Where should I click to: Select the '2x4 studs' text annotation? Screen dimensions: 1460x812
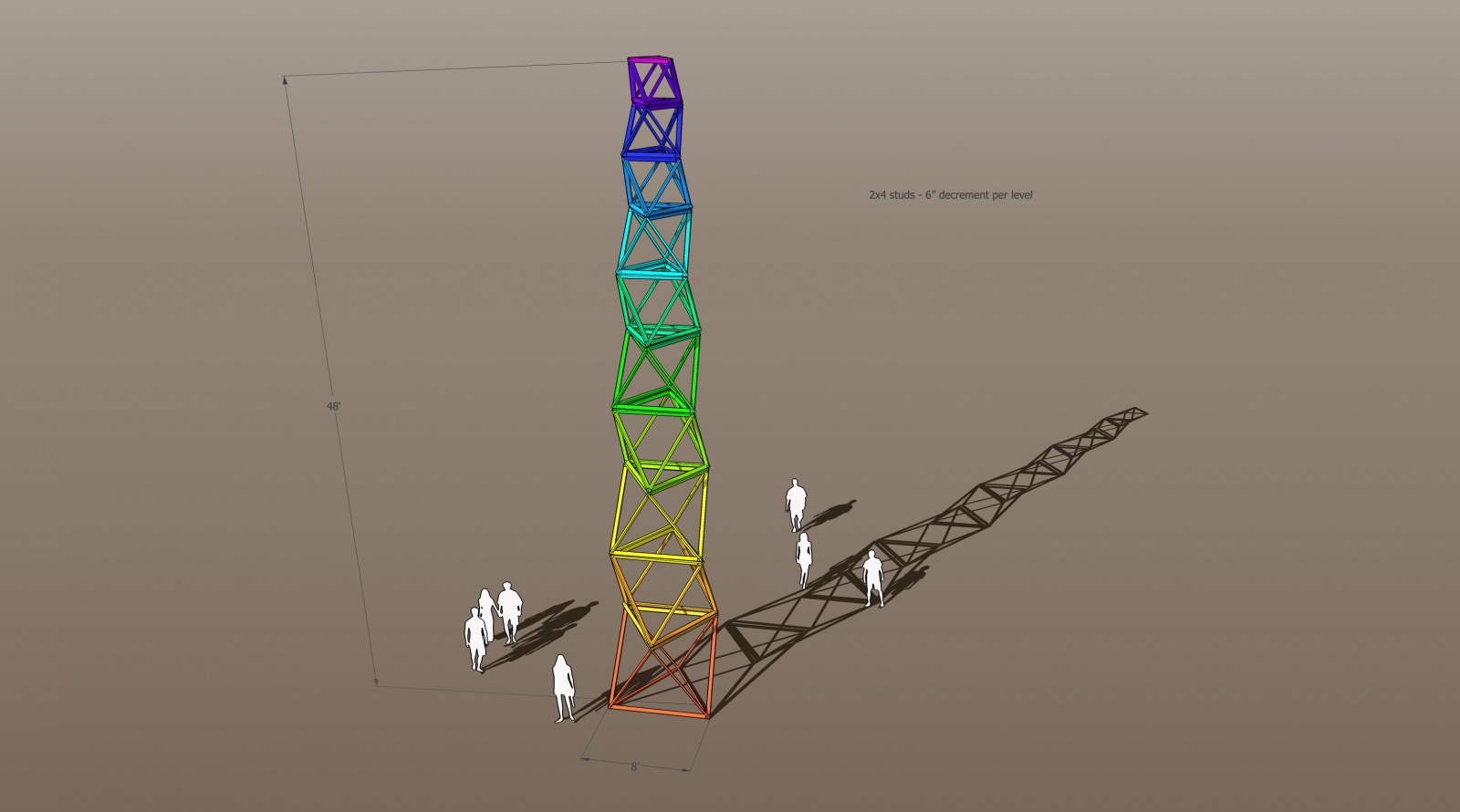point(950,195)
